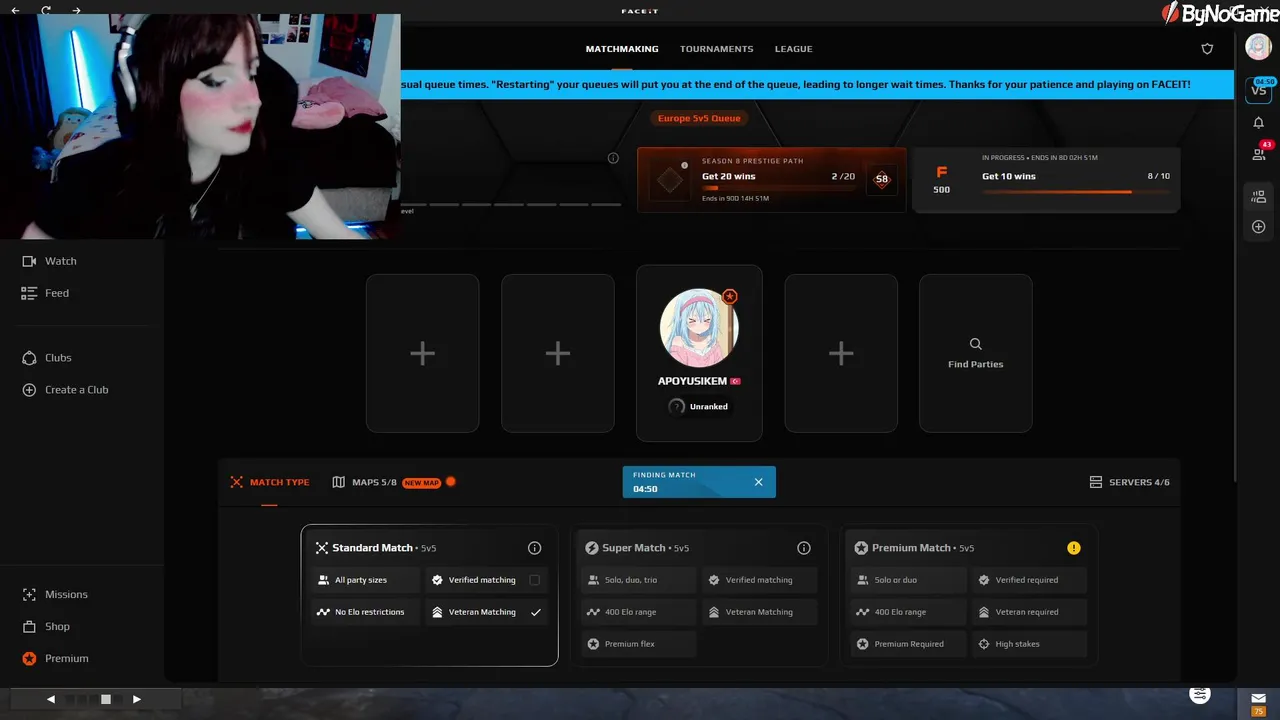This screenshot has height=720, width=1280.
Task: Add player in the first empty party slot
Action: (x=422, y=353)
